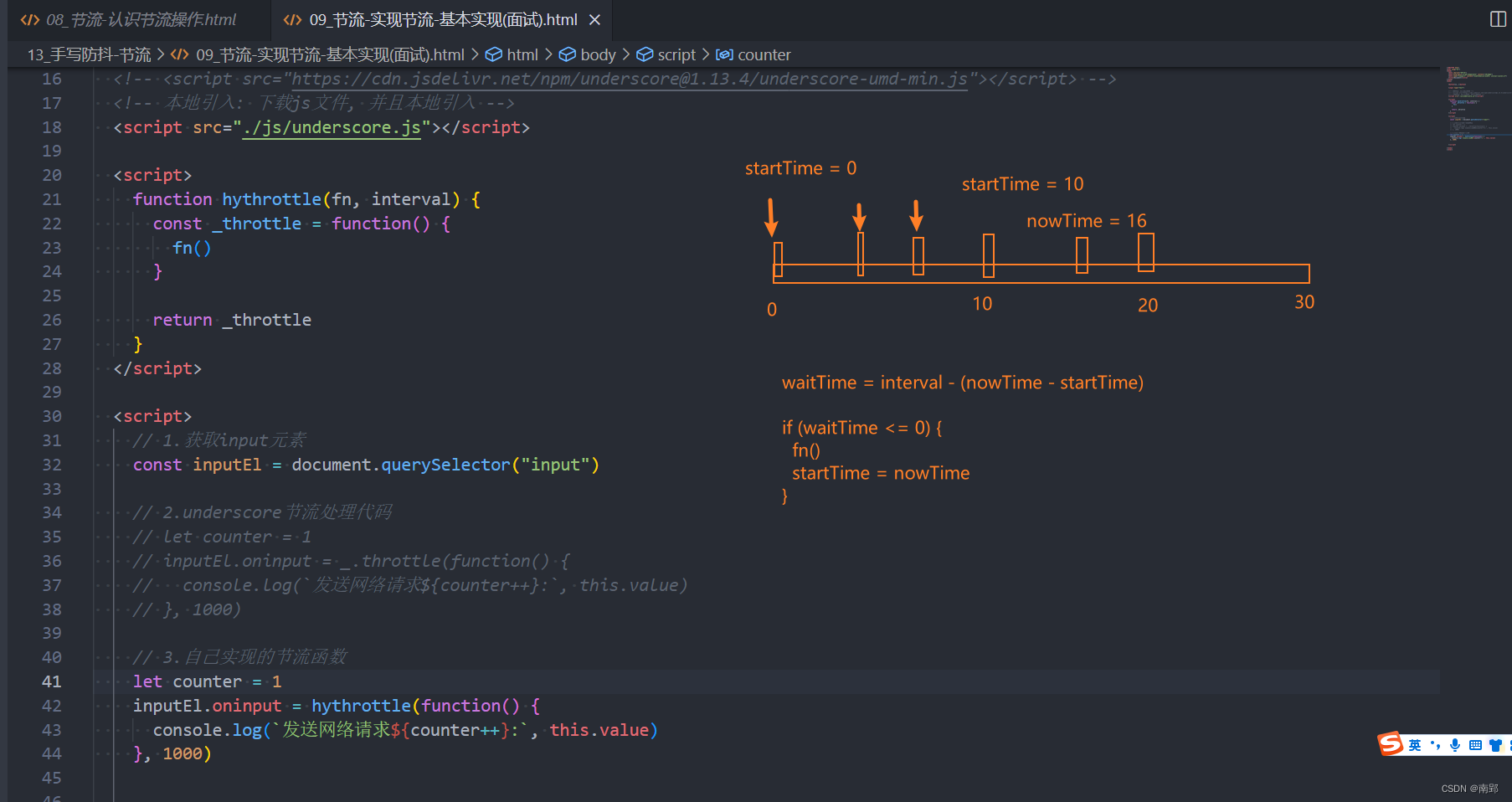Open the 13_手写防抖-节流 breadcrumb folder
Screen dimensions: 1512x802
89,54
